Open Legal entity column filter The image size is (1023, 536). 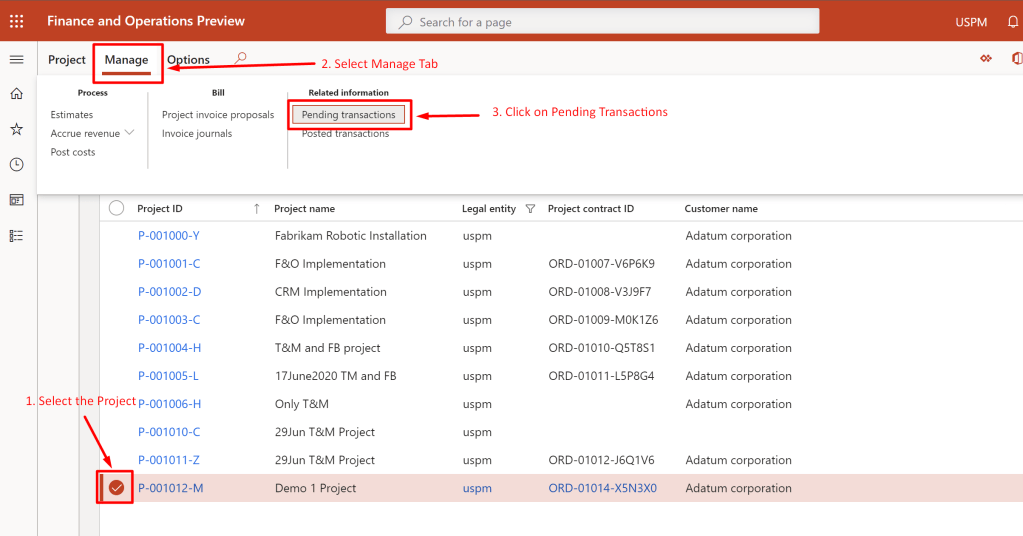(x=530, y=209)
